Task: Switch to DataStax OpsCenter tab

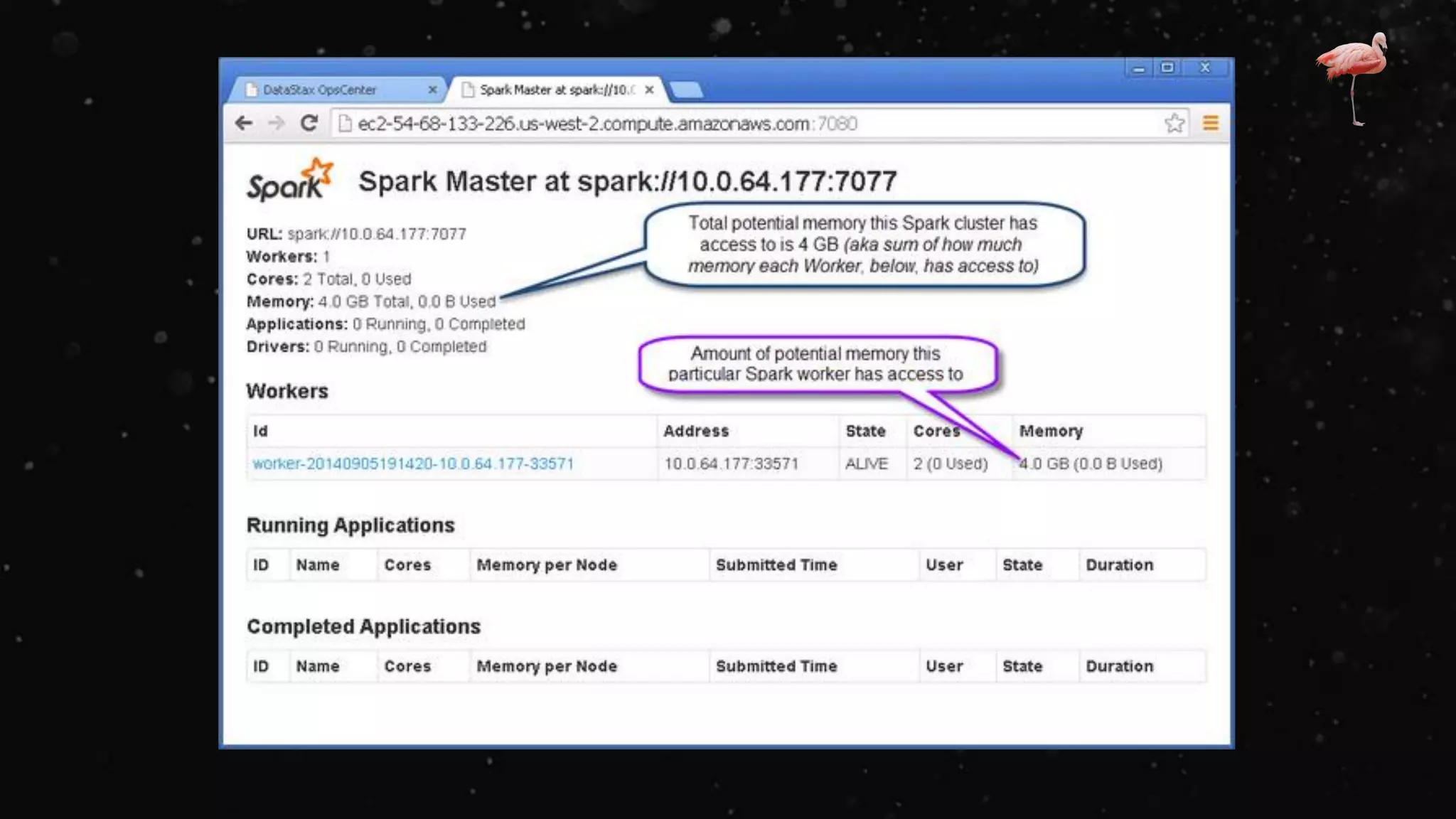Action: pos(320,90)
